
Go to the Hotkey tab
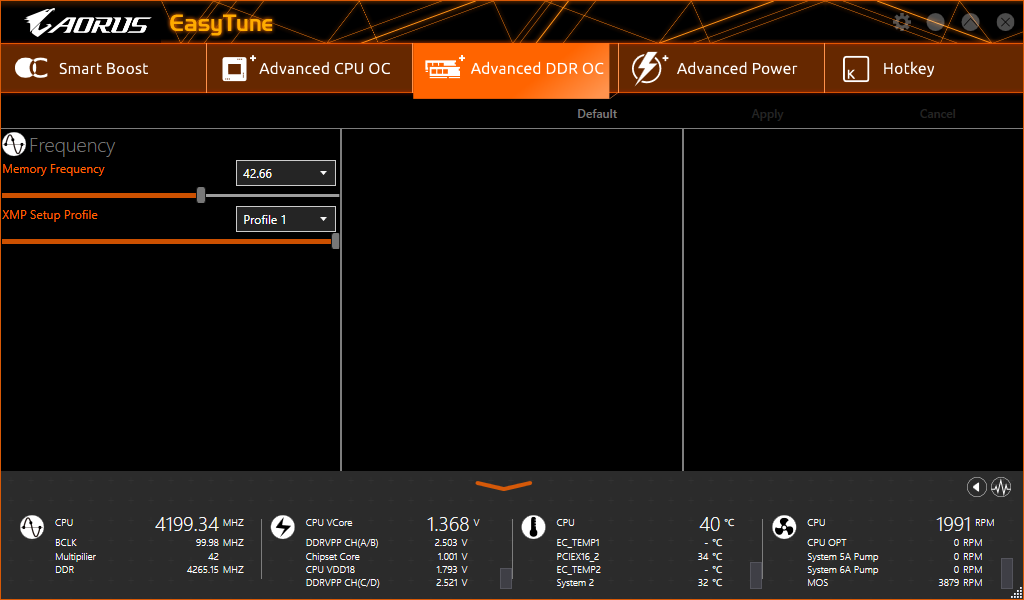(x=923, y=69)
